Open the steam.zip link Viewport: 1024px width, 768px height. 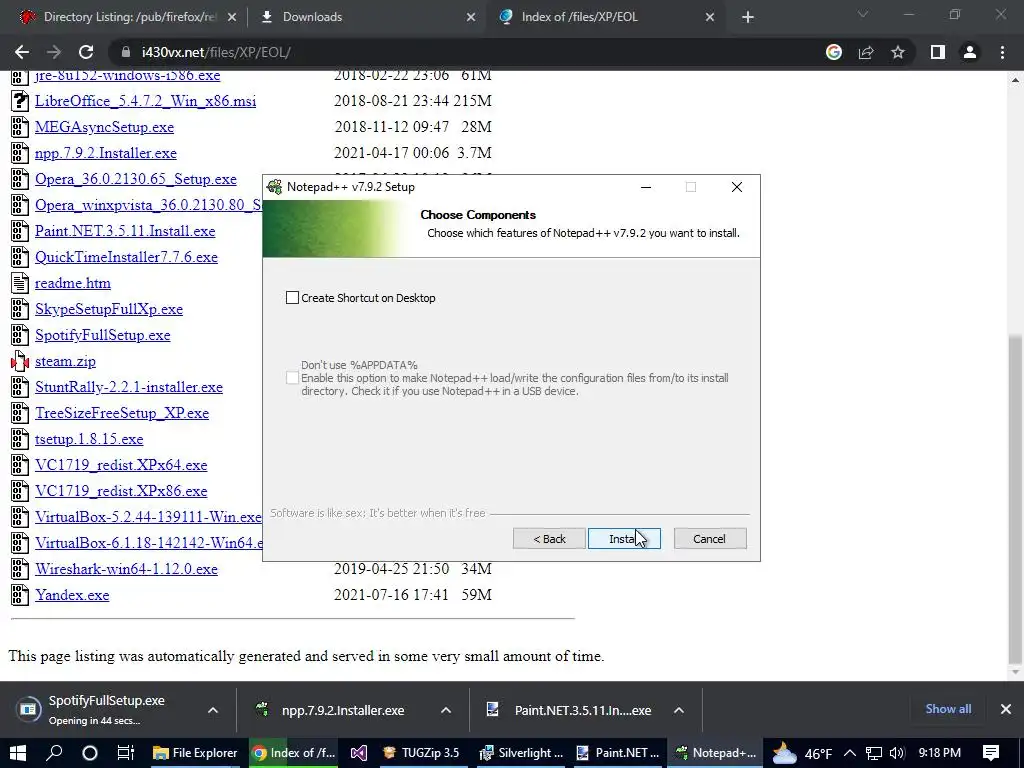65,361
